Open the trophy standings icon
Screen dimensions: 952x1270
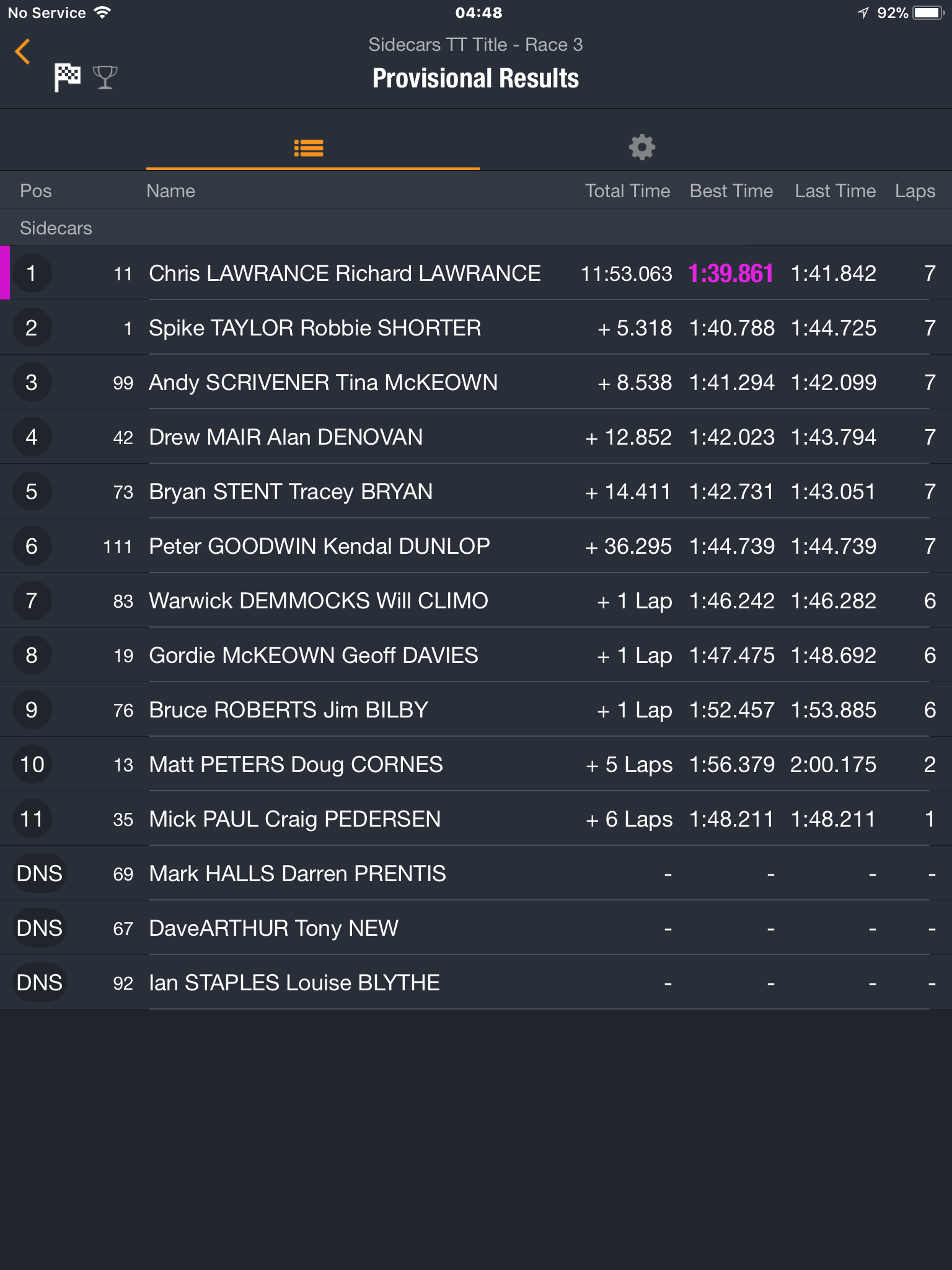(x=105, y=78)
